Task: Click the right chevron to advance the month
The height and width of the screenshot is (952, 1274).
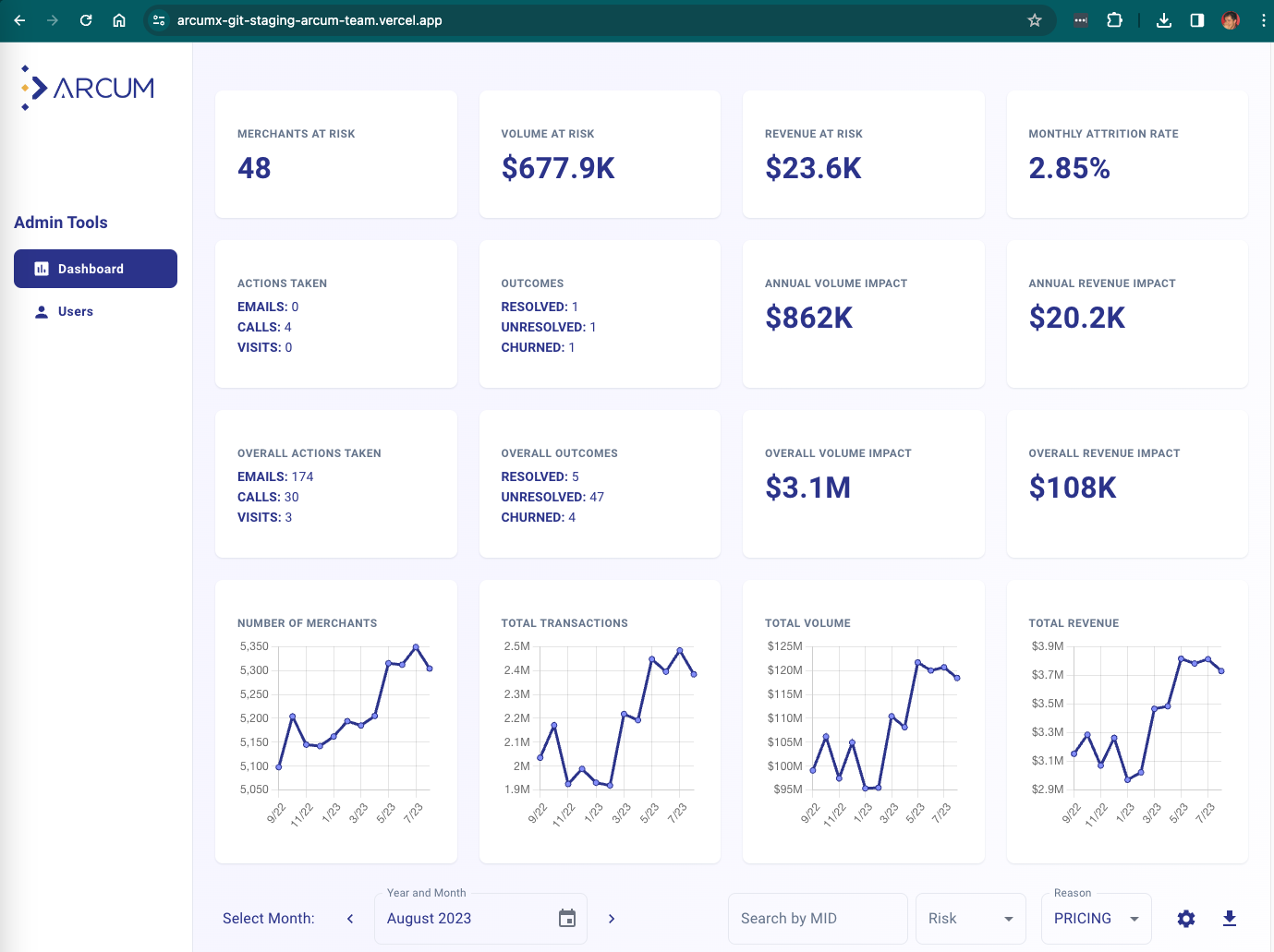Action: click(x=611, y=918)
